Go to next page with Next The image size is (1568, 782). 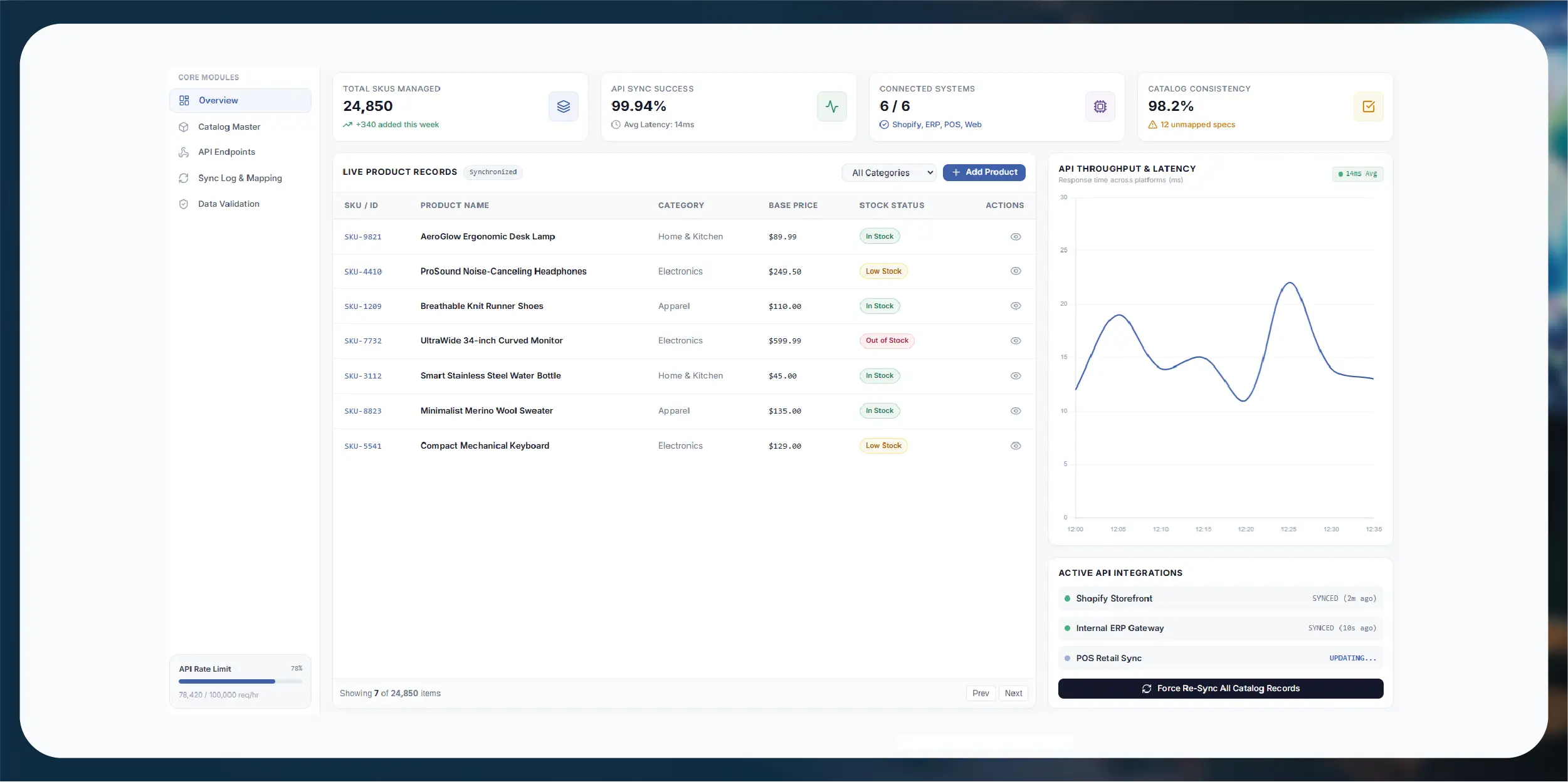coord(1013,694)
